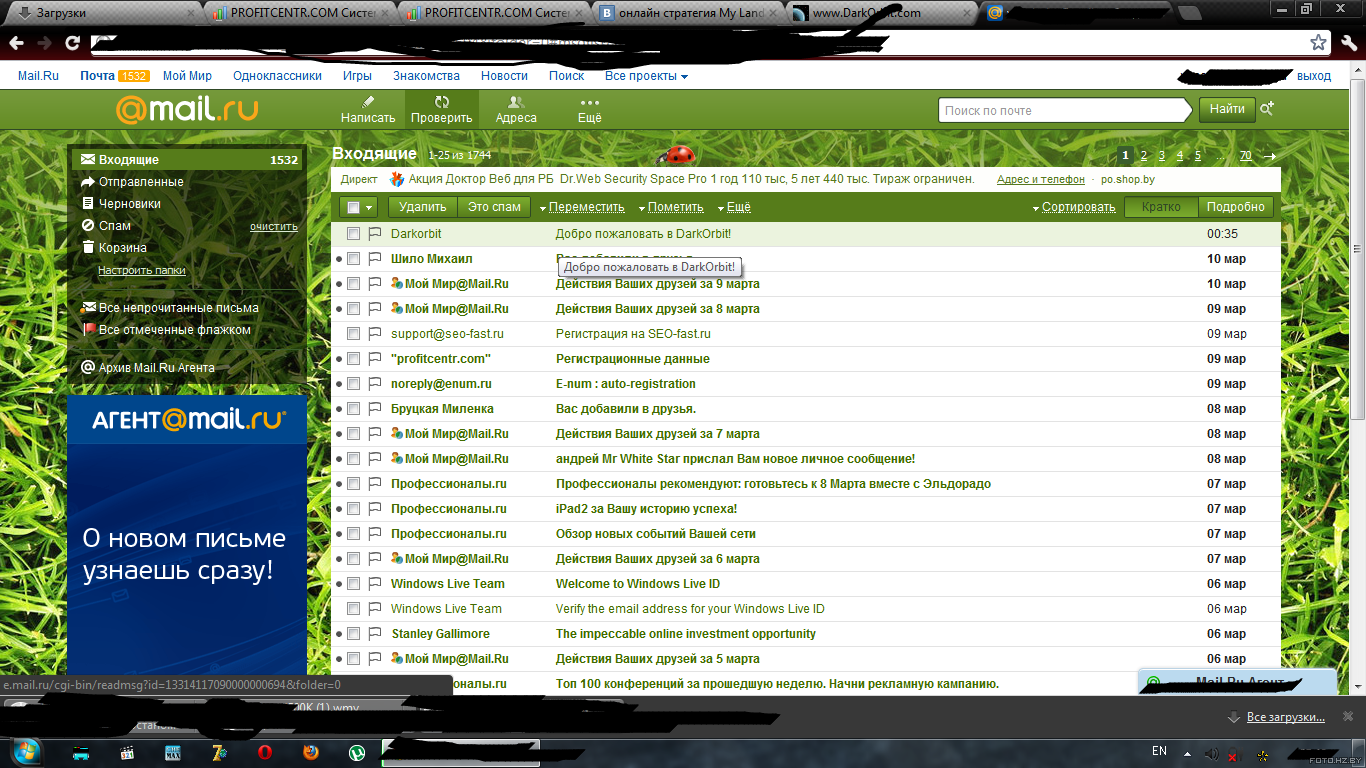Mark selected as Это спам
The width and height of the screenshot is (1366, 768).
point(494,207)
